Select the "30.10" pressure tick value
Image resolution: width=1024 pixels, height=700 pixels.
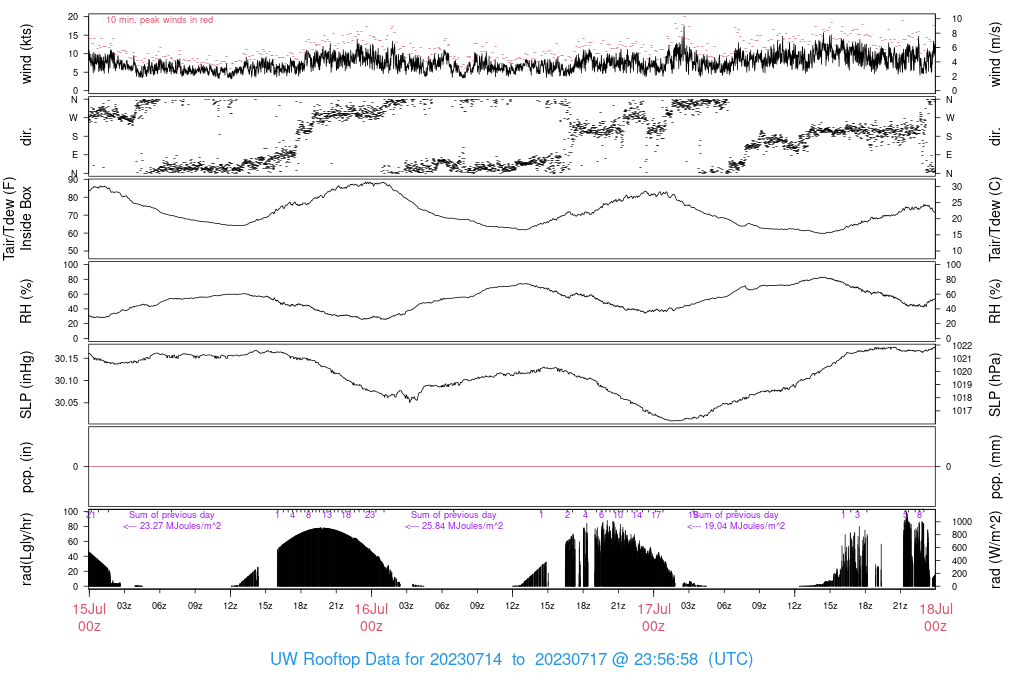pyautogui.click(x=66, y=381)
